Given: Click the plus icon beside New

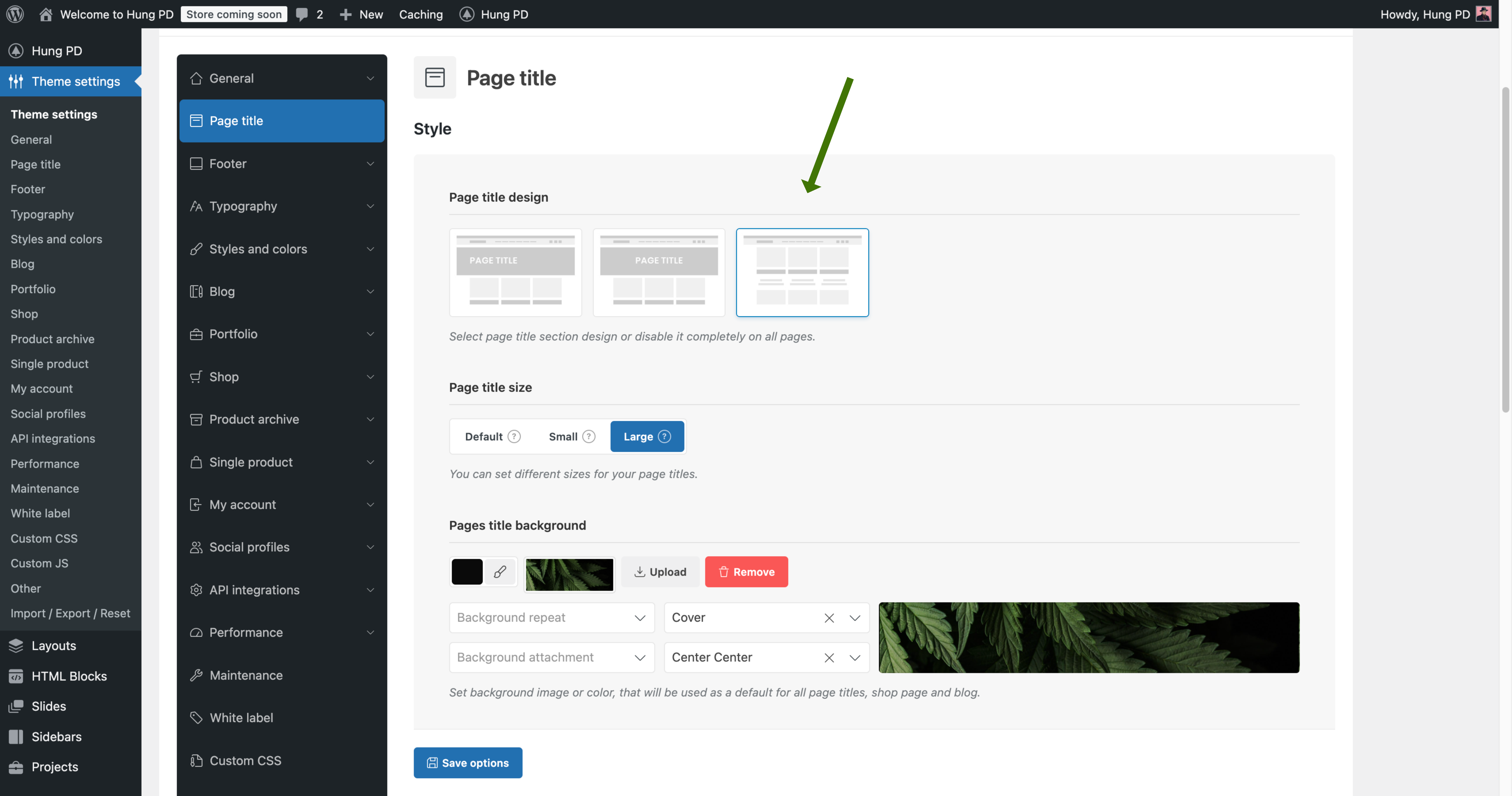Looking at the screenshot, I should tap(346, 14).
